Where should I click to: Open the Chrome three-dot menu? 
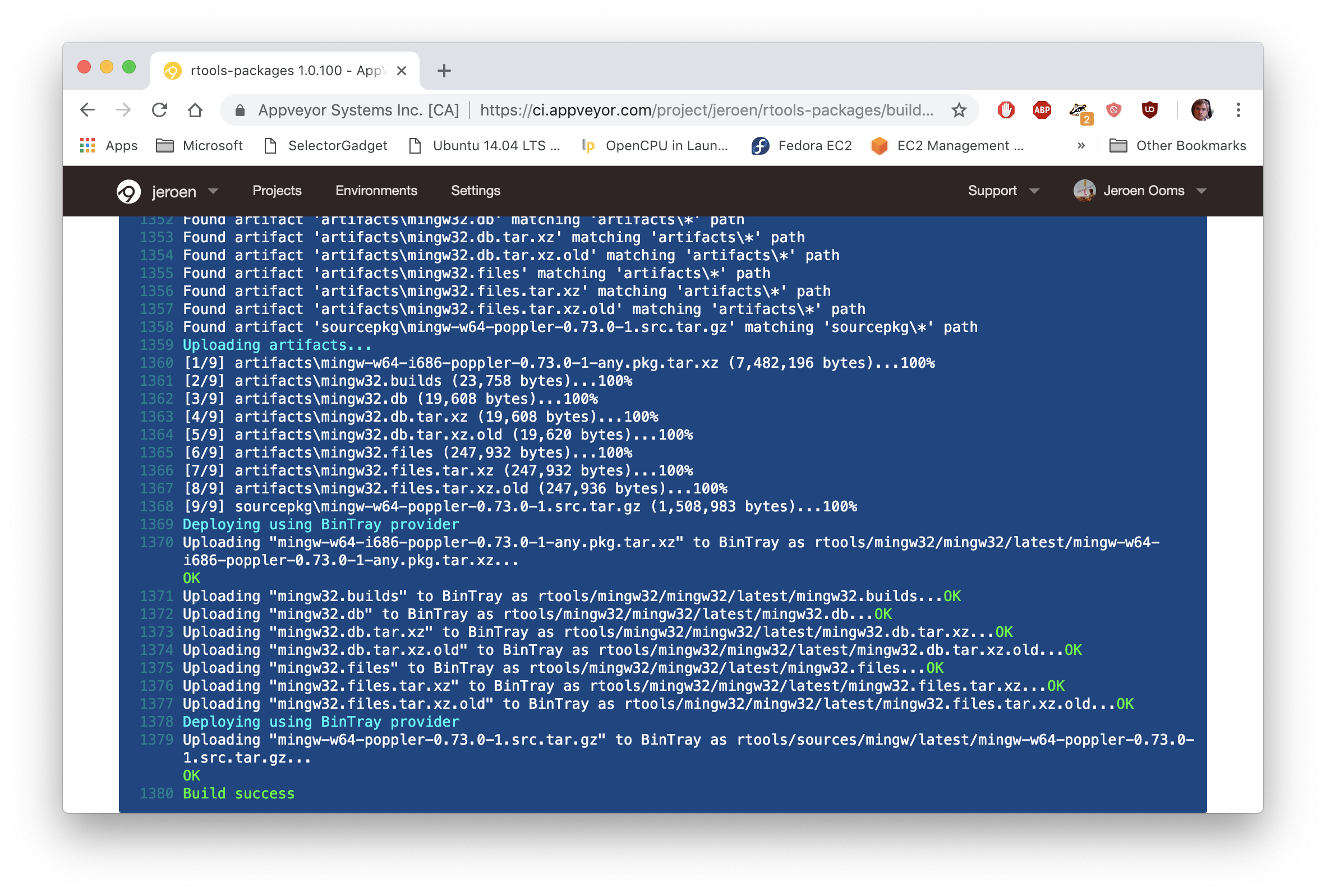click(x=1238, y=110)
